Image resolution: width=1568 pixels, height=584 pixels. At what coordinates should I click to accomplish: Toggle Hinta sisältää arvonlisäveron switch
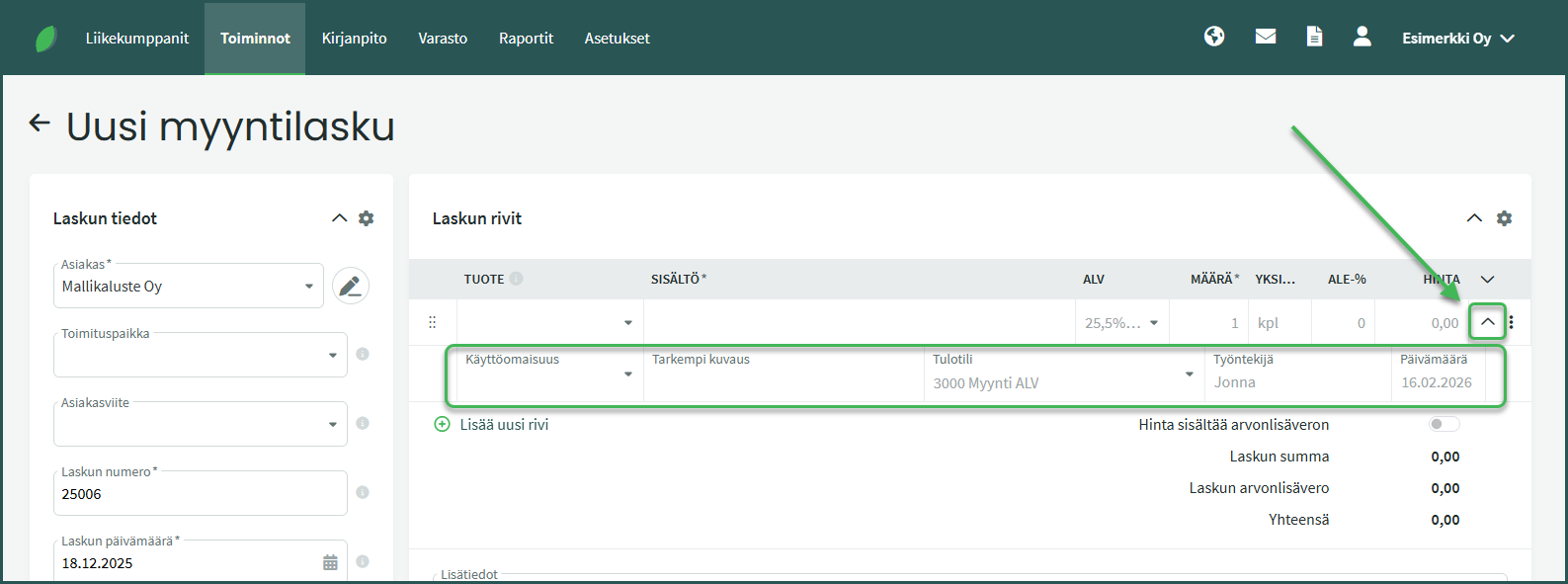click(1444, 425)
